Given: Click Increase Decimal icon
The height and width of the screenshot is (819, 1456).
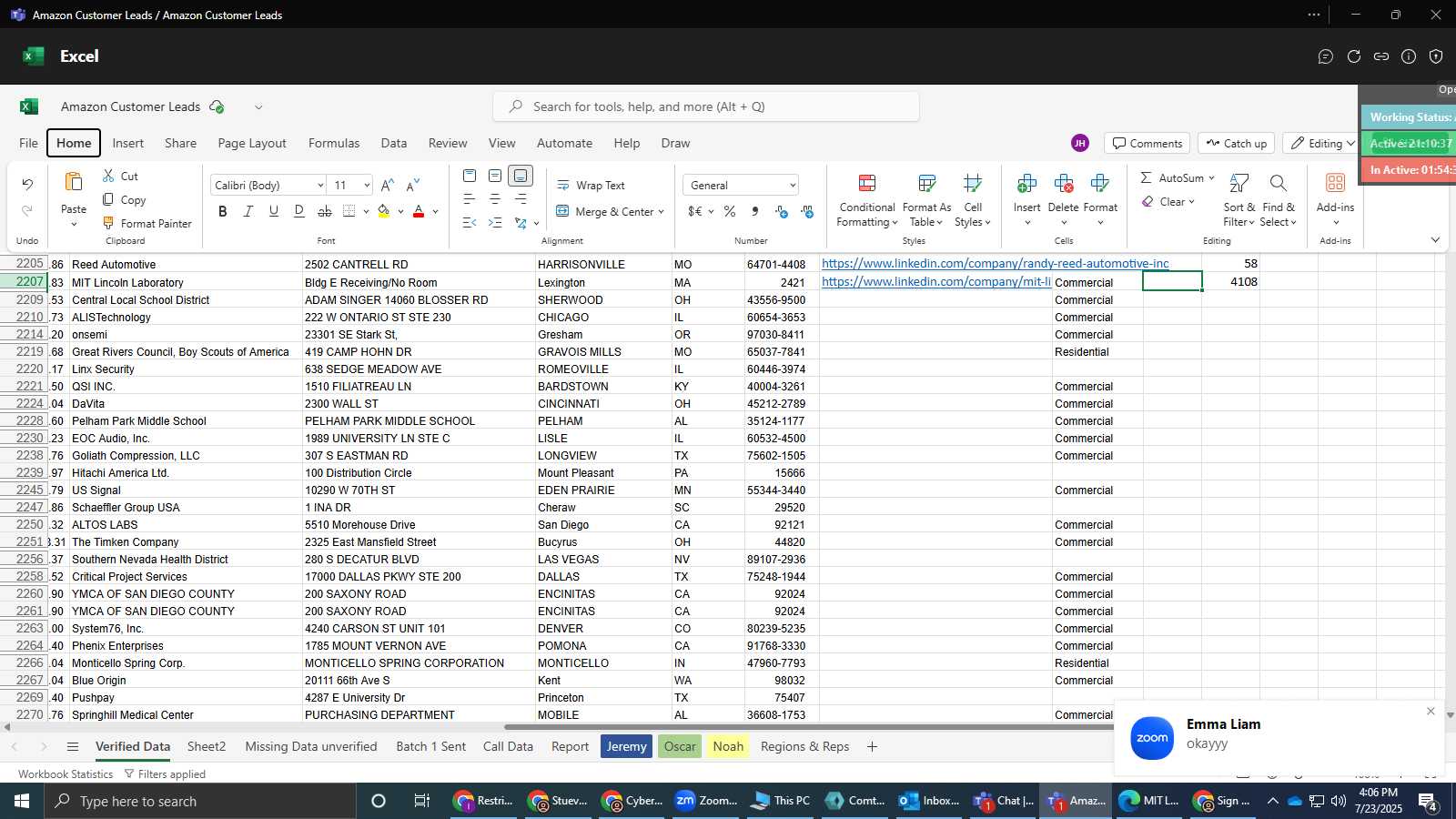Looking at the screenshot, I should pos(782,211).
